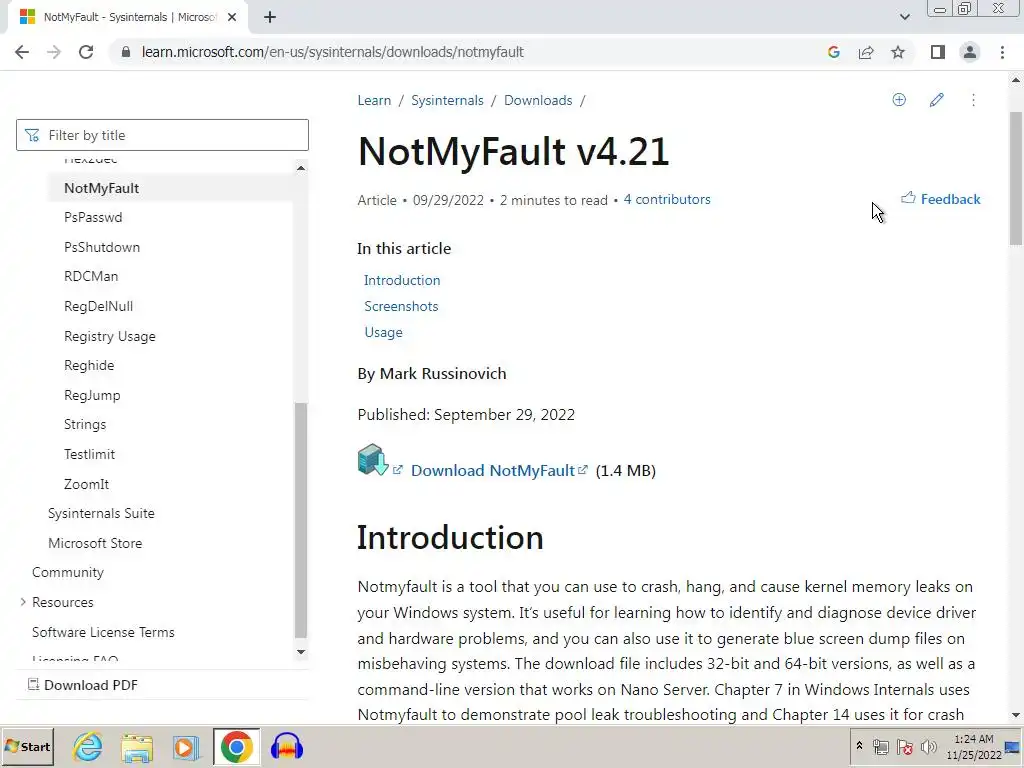Open the headphones audio app in taskbar
This screenshot has width=1024, height=768.
(287, 747)
